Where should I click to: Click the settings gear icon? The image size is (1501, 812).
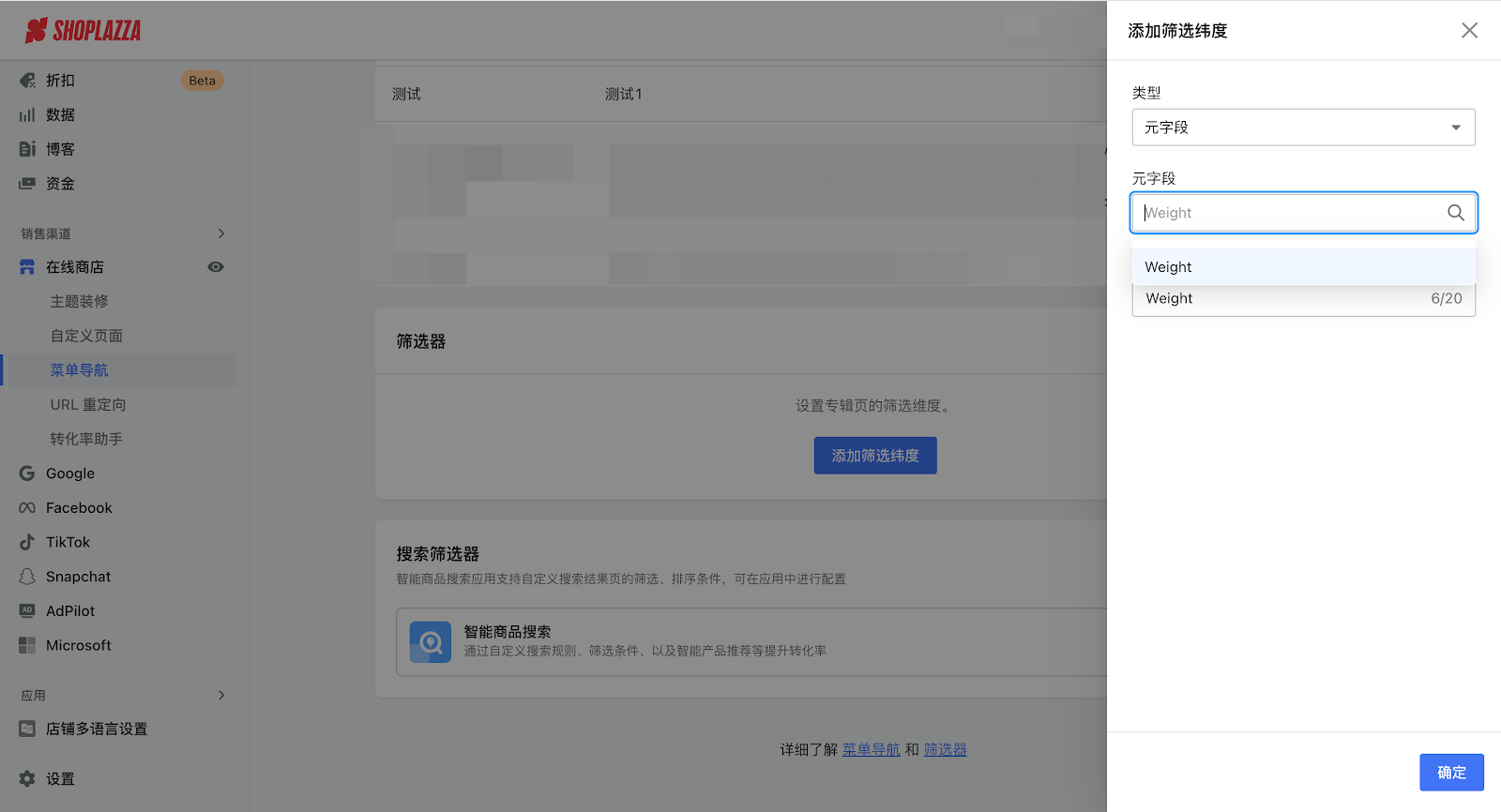[x=27, y=779]
